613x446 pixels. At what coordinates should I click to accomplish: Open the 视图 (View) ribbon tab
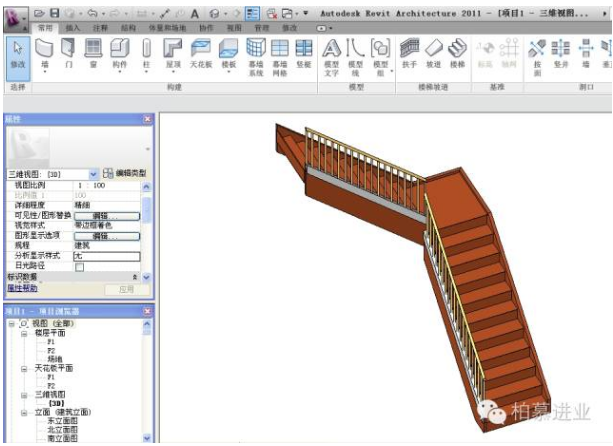click(234, 28)
